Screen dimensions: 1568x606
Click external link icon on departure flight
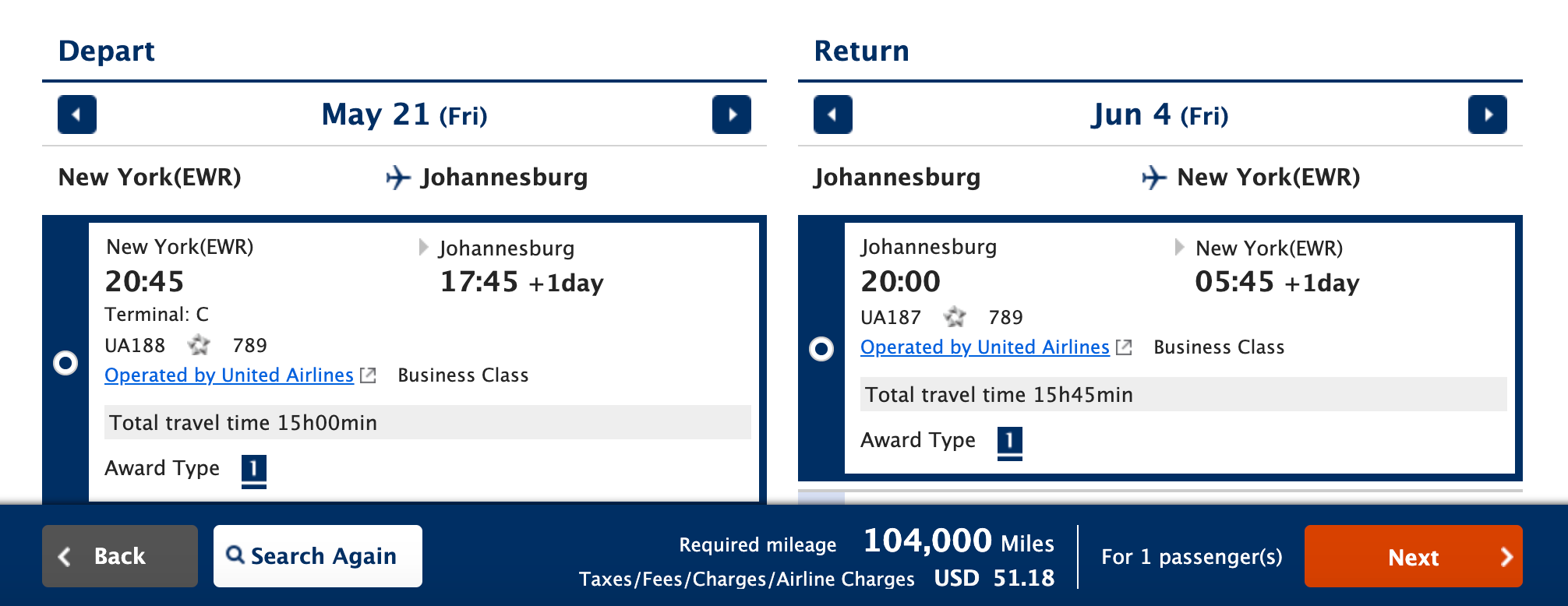pos(369,375)
